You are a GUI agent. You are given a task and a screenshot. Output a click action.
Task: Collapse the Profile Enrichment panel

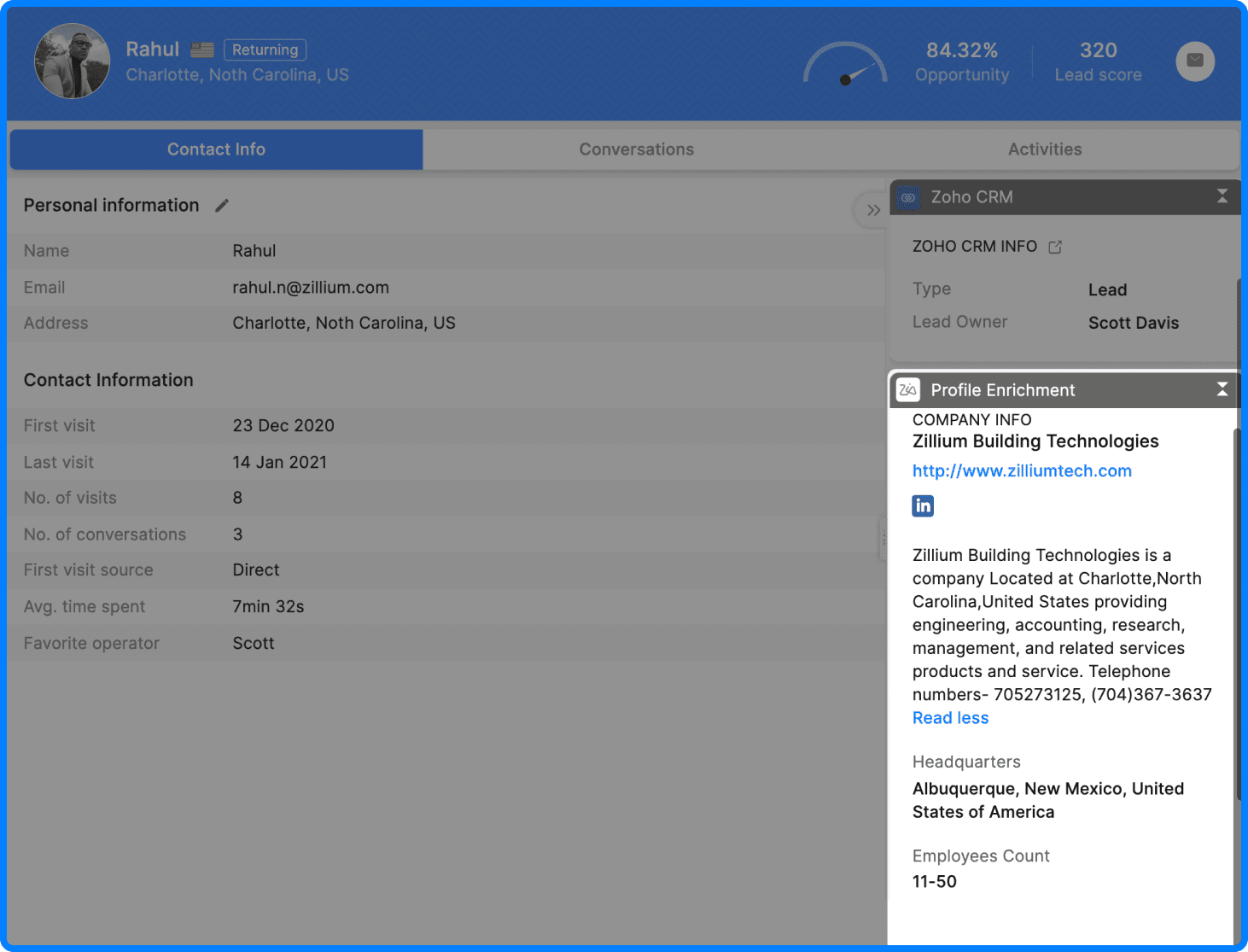tap(1222, 389)
